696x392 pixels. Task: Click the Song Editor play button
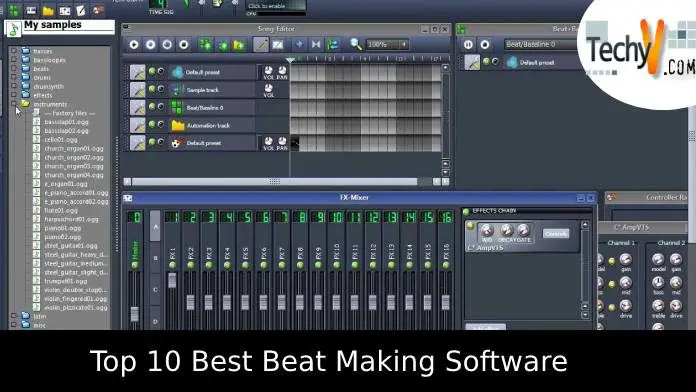(x=134, y=44)
